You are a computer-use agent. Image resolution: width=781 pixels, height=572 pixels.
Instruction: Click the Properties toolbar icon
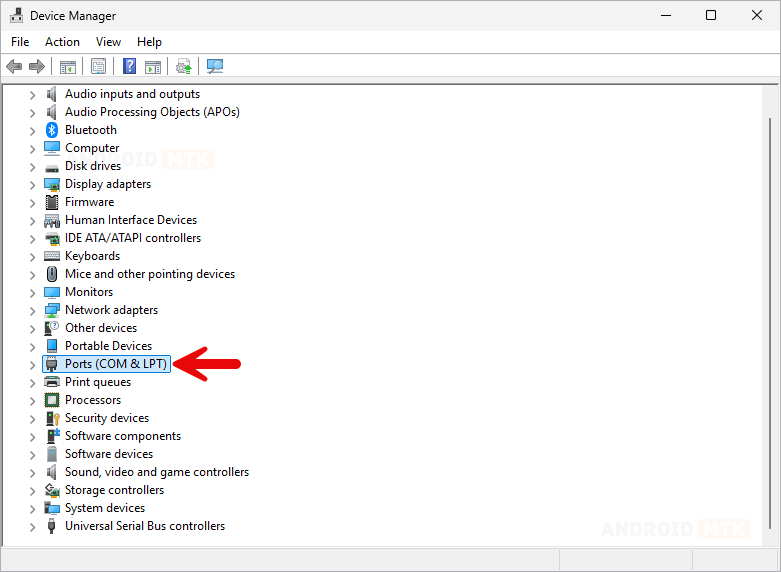click(x=98, y=67)
